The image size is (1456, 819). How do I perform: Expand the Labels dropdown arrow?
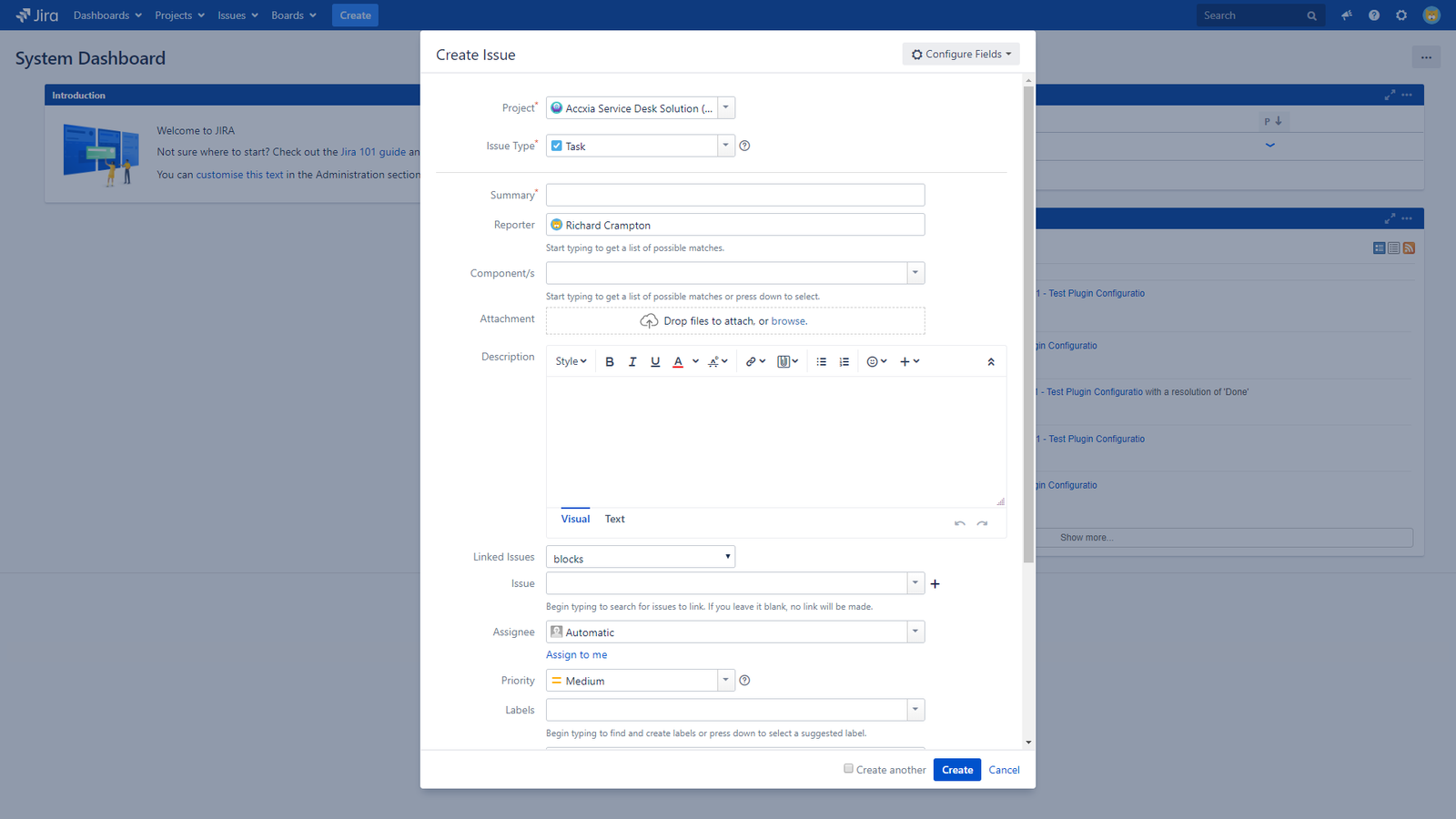pos(915,710)
